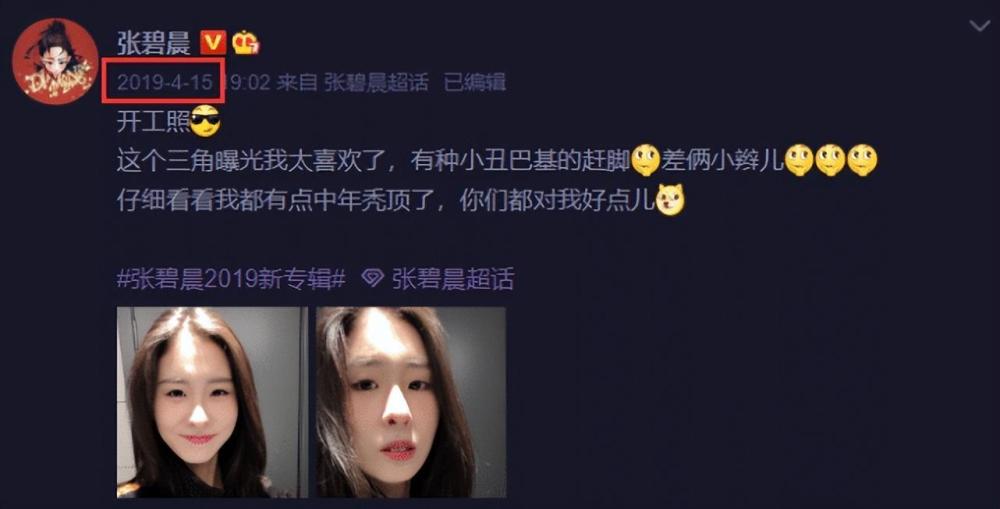Open username 张碧晨 profile link

click(154, 43)
